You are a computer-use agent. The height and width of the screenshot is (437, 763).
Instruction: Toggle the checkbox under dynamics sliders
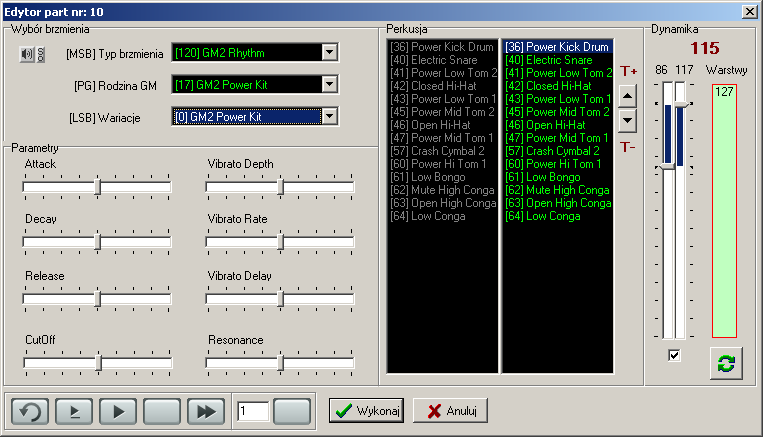[674, 355]
